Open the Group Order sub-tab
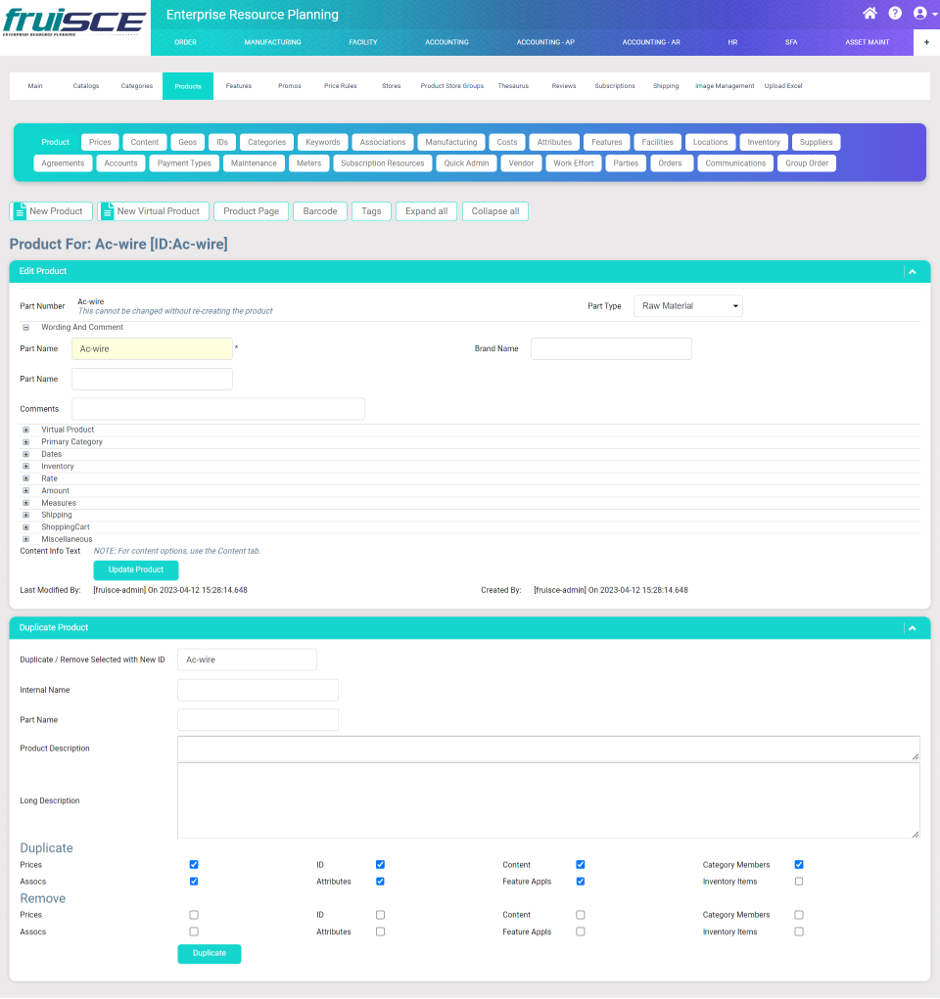Screen dimensions: 940x999 click(x=807, y=163)
